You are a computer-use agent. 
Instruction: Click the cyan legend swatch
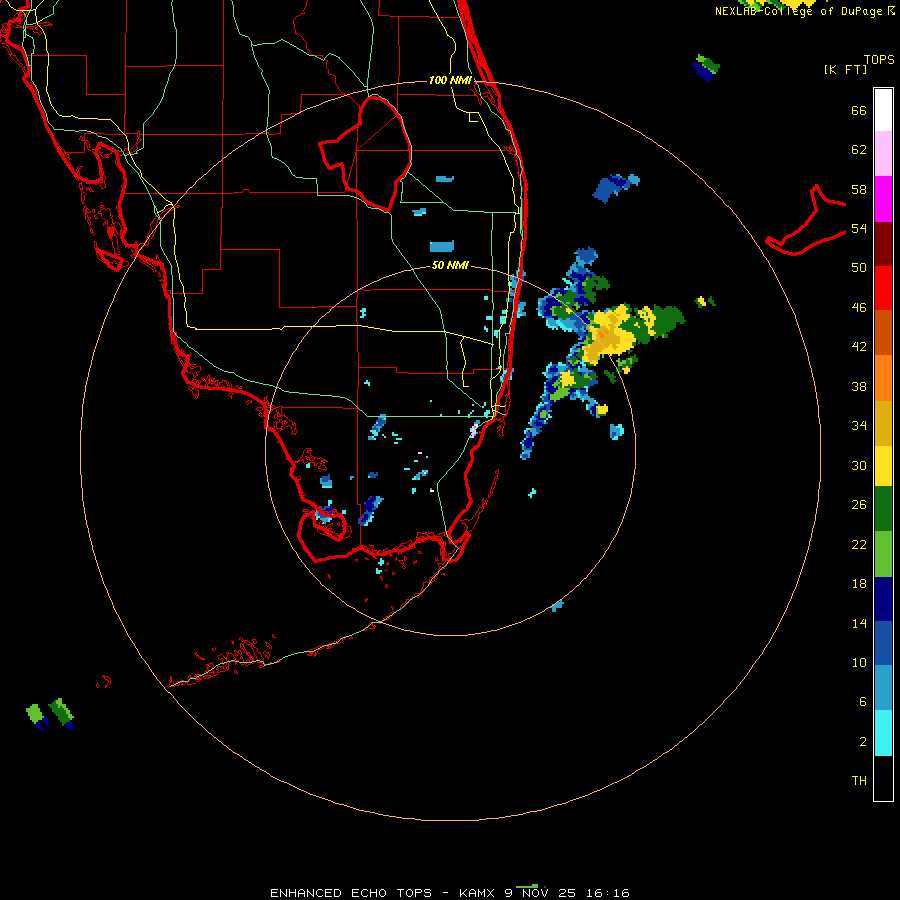click(x=883, y=733)
